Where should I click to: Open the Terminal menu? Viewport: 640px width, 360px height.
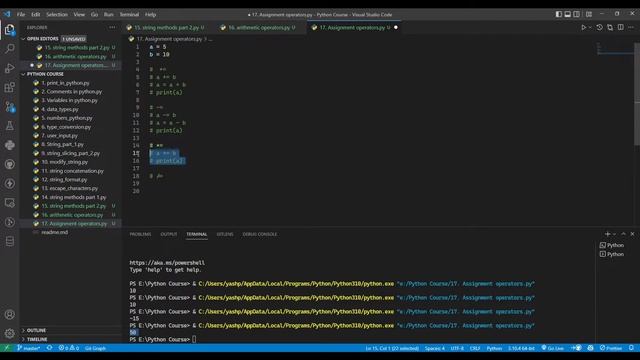pyautogui.click(x=129, y=14)
